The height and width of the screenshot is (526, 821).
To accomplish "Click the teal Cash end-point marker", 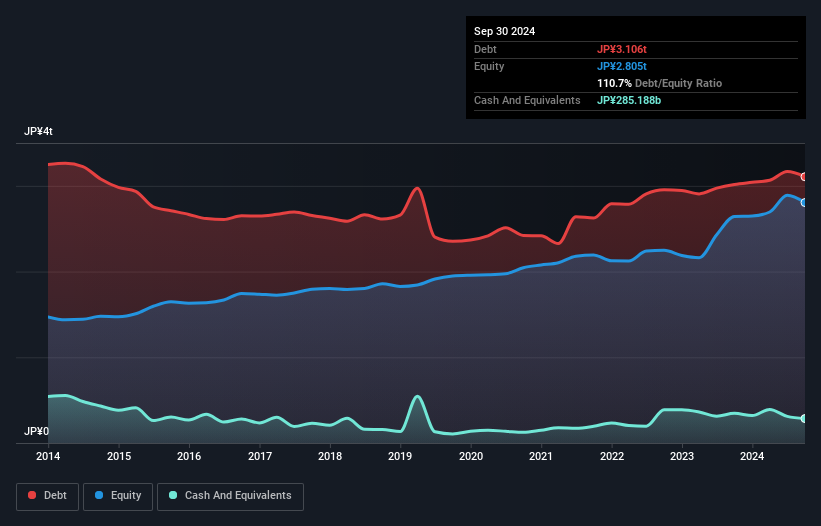I will tap(804, 419).
